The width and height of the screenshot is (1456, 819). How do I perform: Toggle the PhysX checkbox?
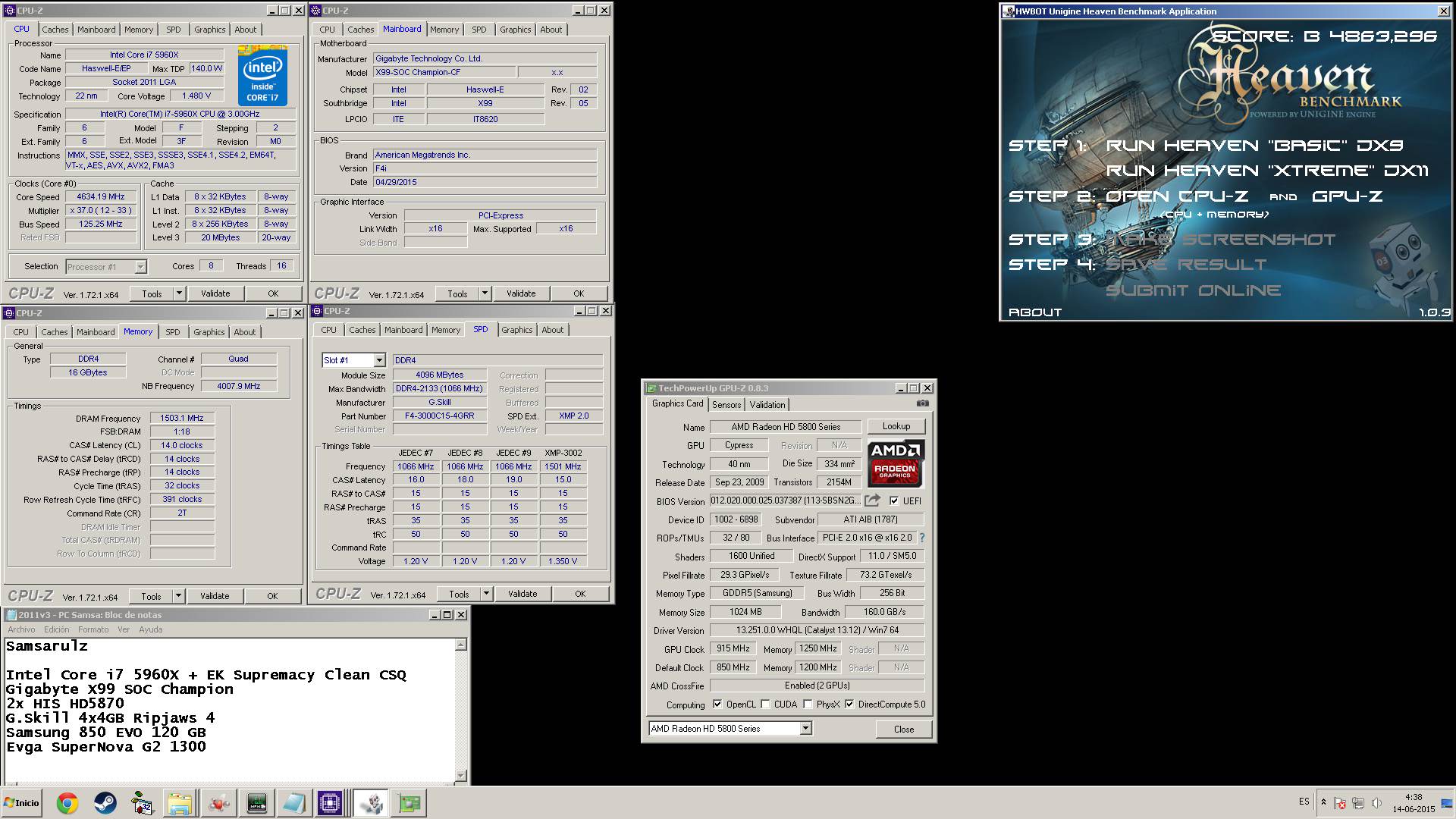(808, 704)
